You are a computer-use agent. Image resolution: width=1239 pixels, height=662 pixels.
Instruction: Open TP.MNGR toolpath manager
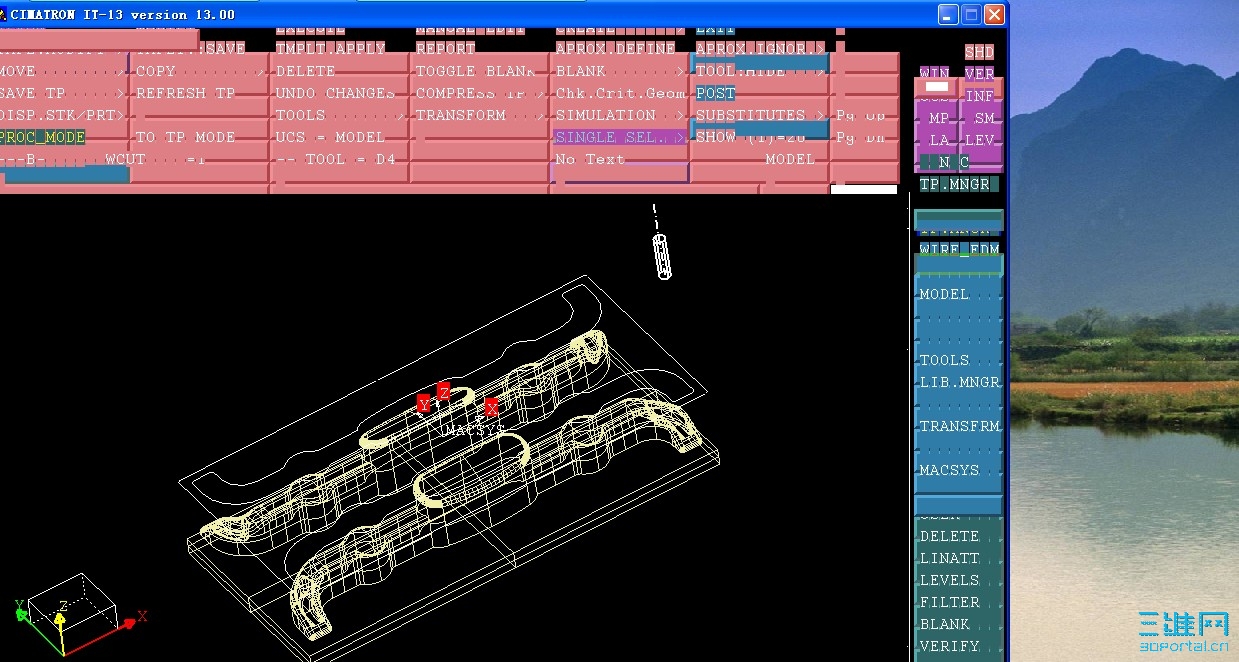coord(957,185)
